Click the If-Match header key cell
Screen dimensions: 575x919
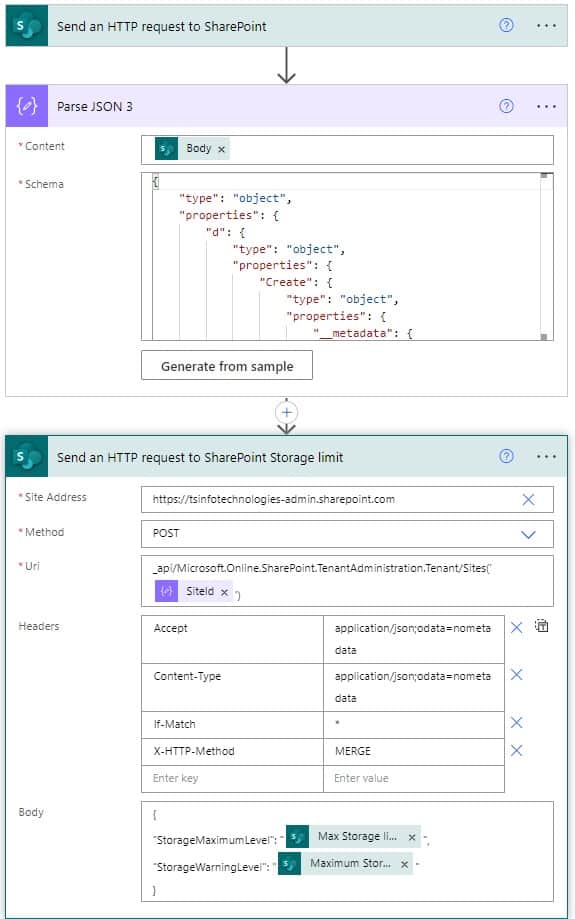tap(232, 724)
